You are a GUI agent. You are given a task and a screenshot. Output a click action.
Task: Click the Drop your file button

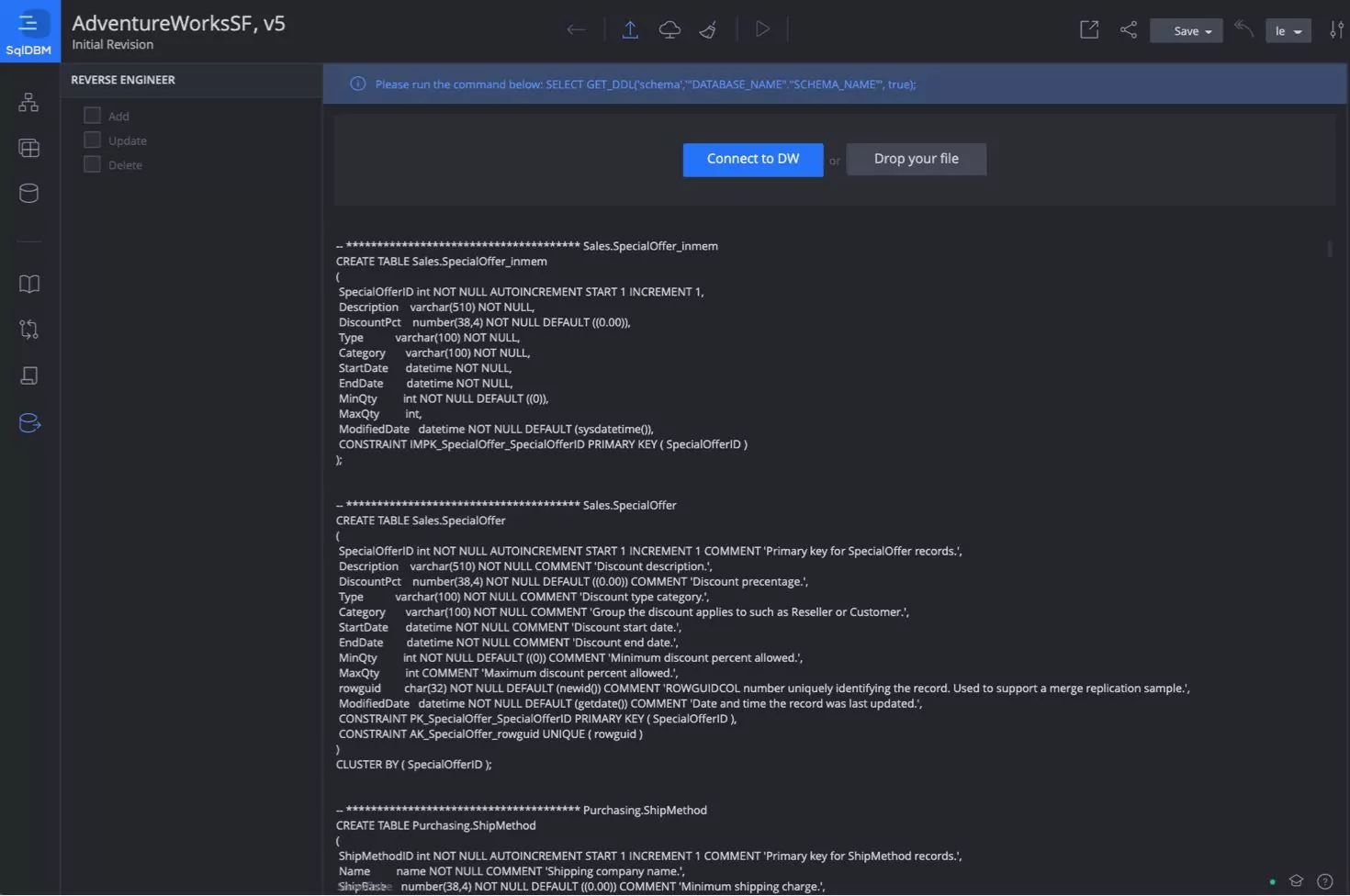point(916,158)
